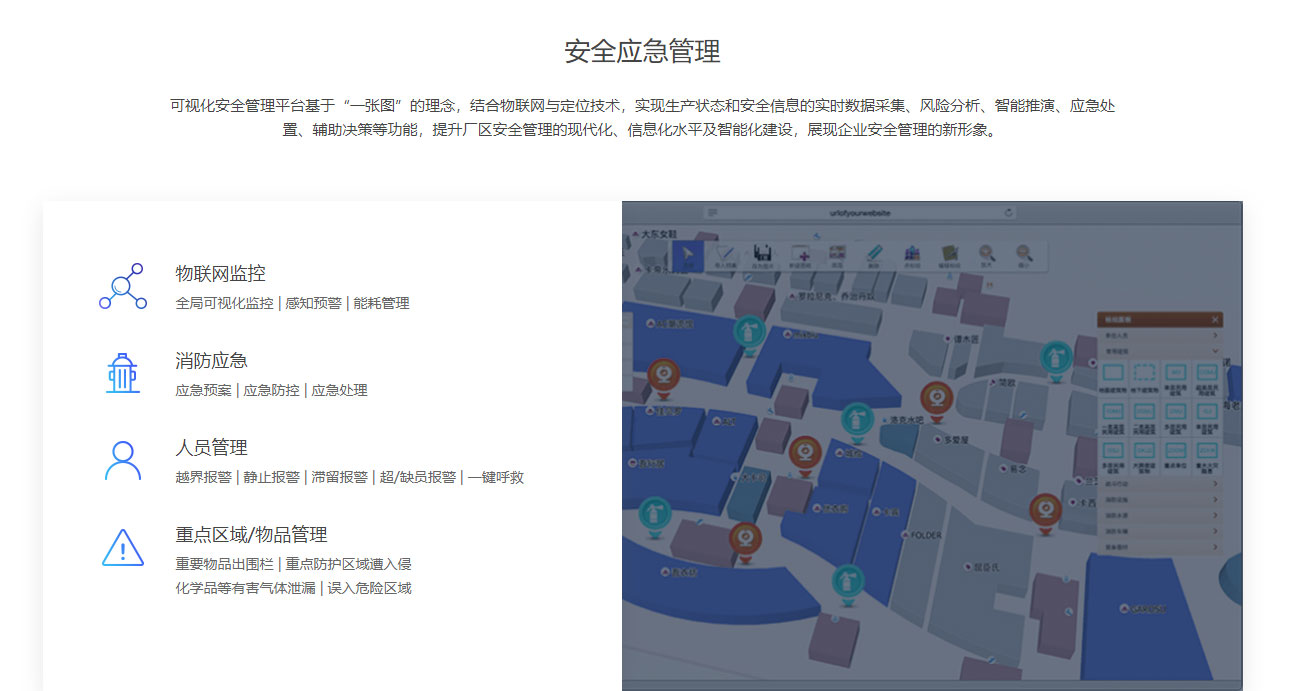The height and width of the screenshot is (691, 1291).
Task: Select the cursor selection tool in the map toolbar
Action: pos(687,252)
